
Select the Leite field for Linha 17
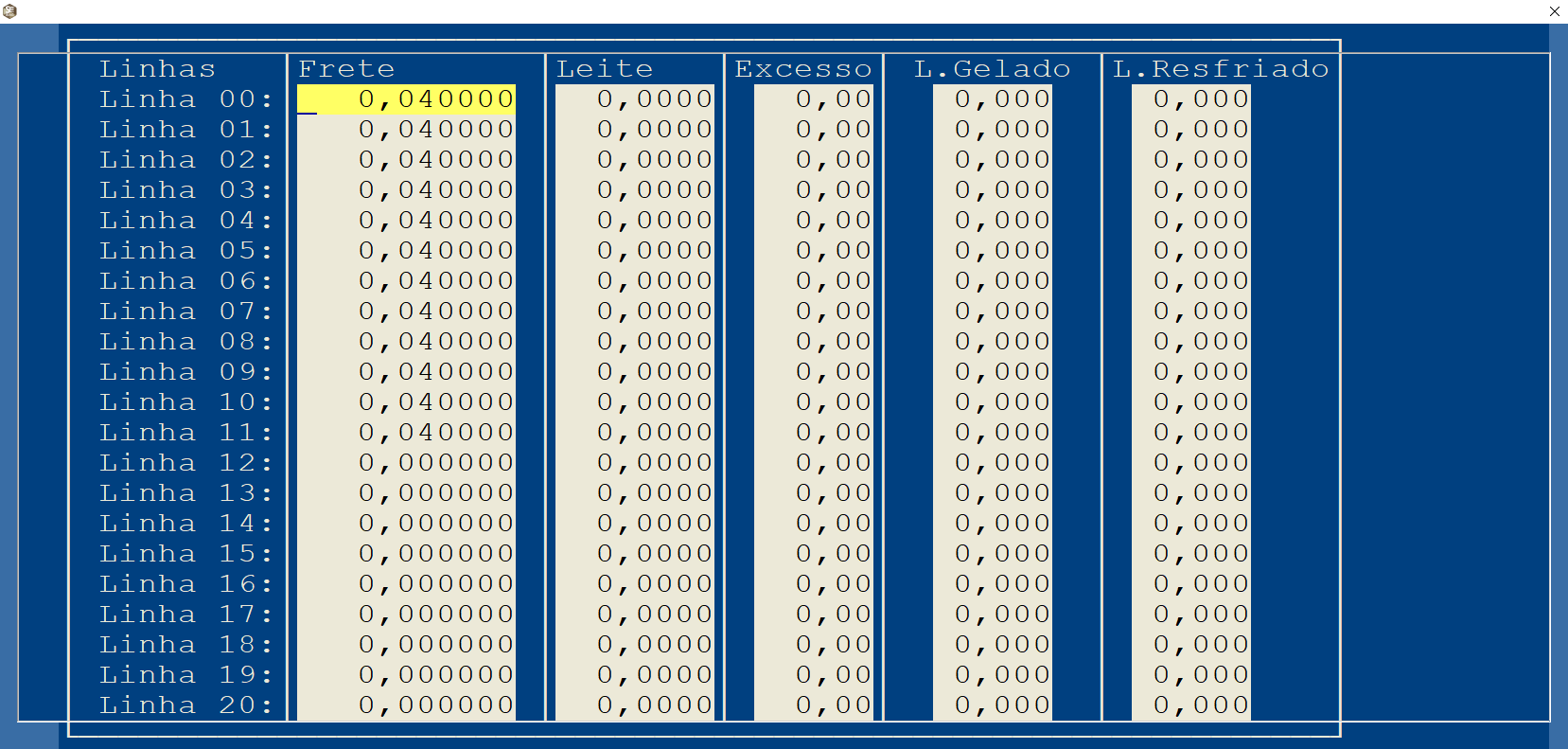click(x=635, y=615)
